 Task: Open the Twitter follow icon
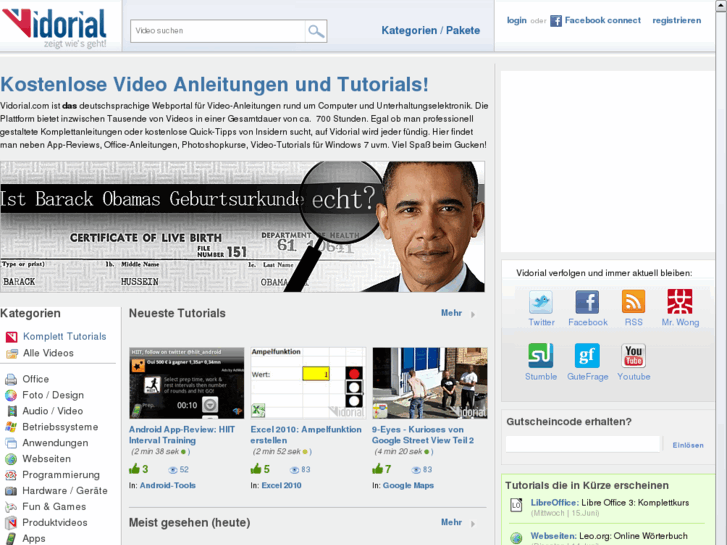[x=541, y=302]
